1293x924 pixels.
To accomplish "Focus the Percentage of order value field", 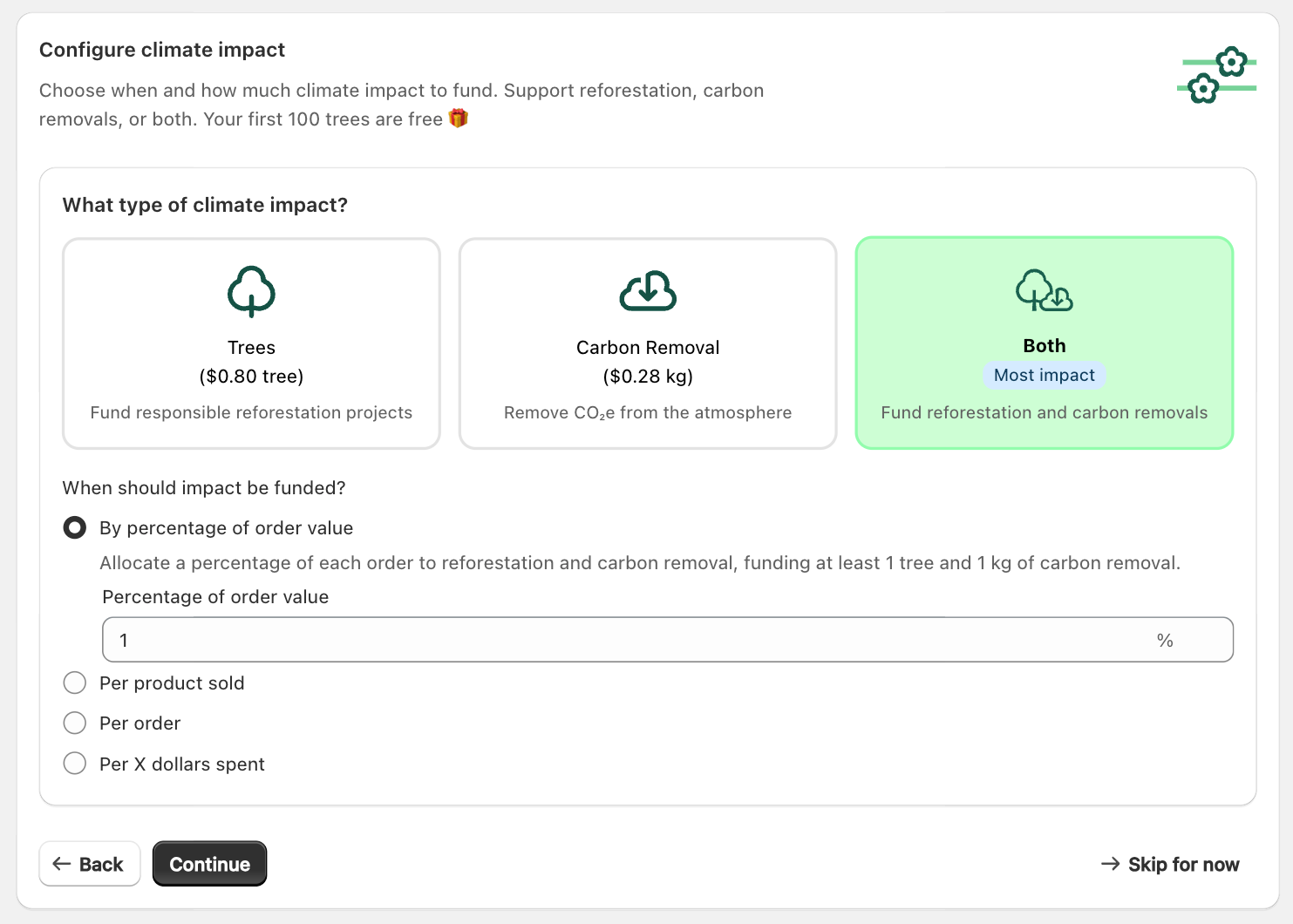I will (628, 641).
